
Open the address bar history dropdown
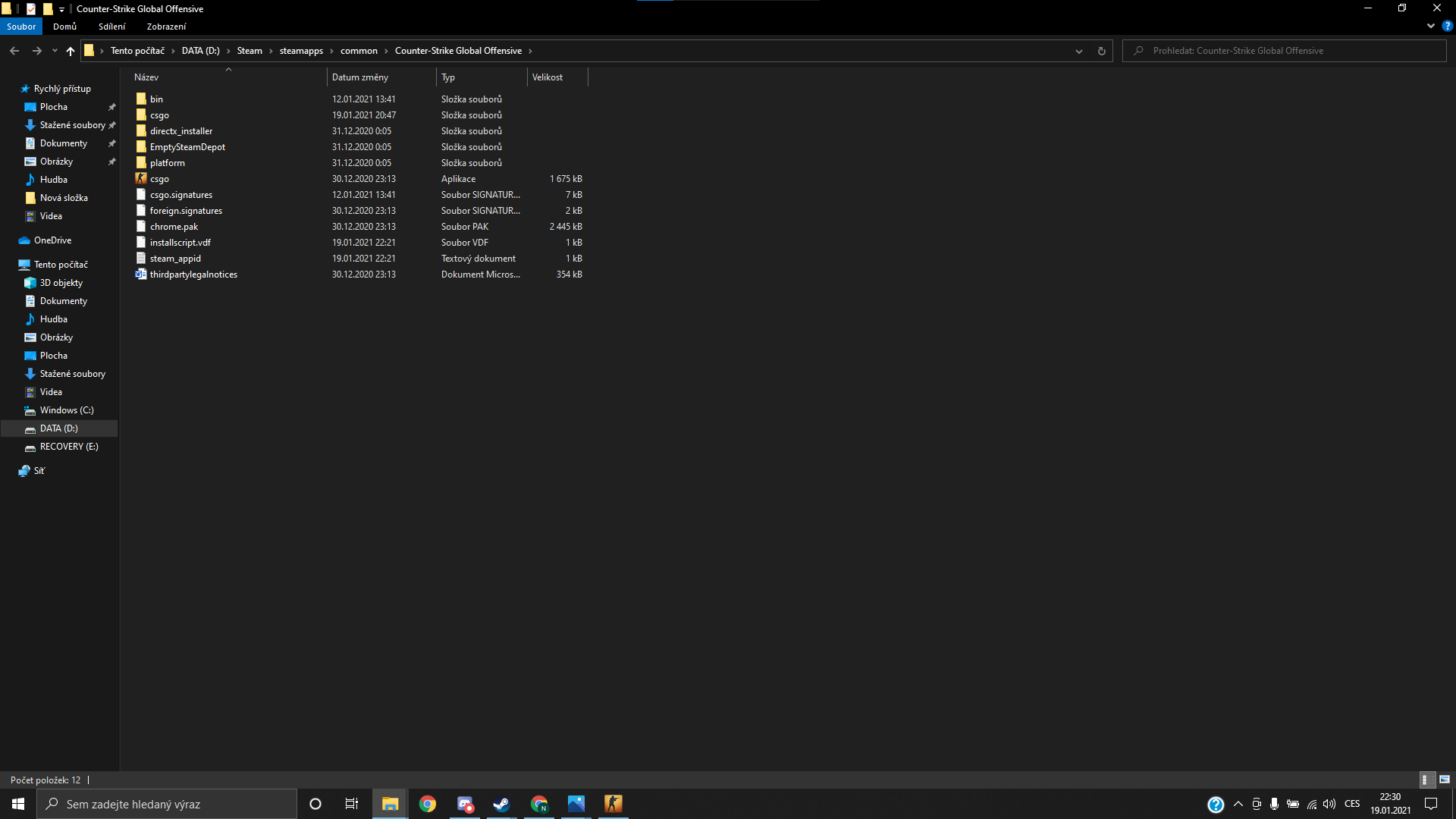coord(1078,51)
